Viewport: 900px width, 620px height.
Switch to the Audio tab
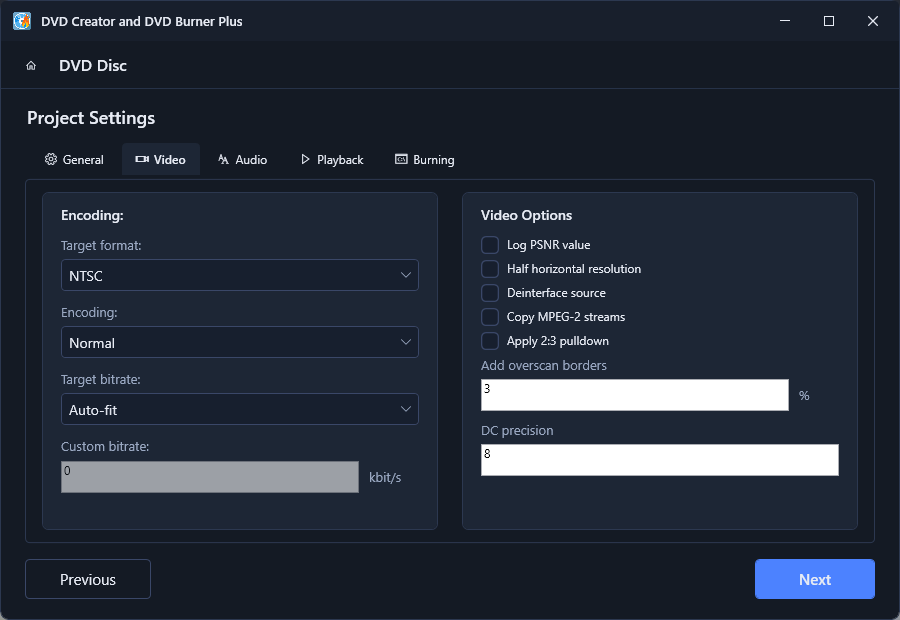242,159
